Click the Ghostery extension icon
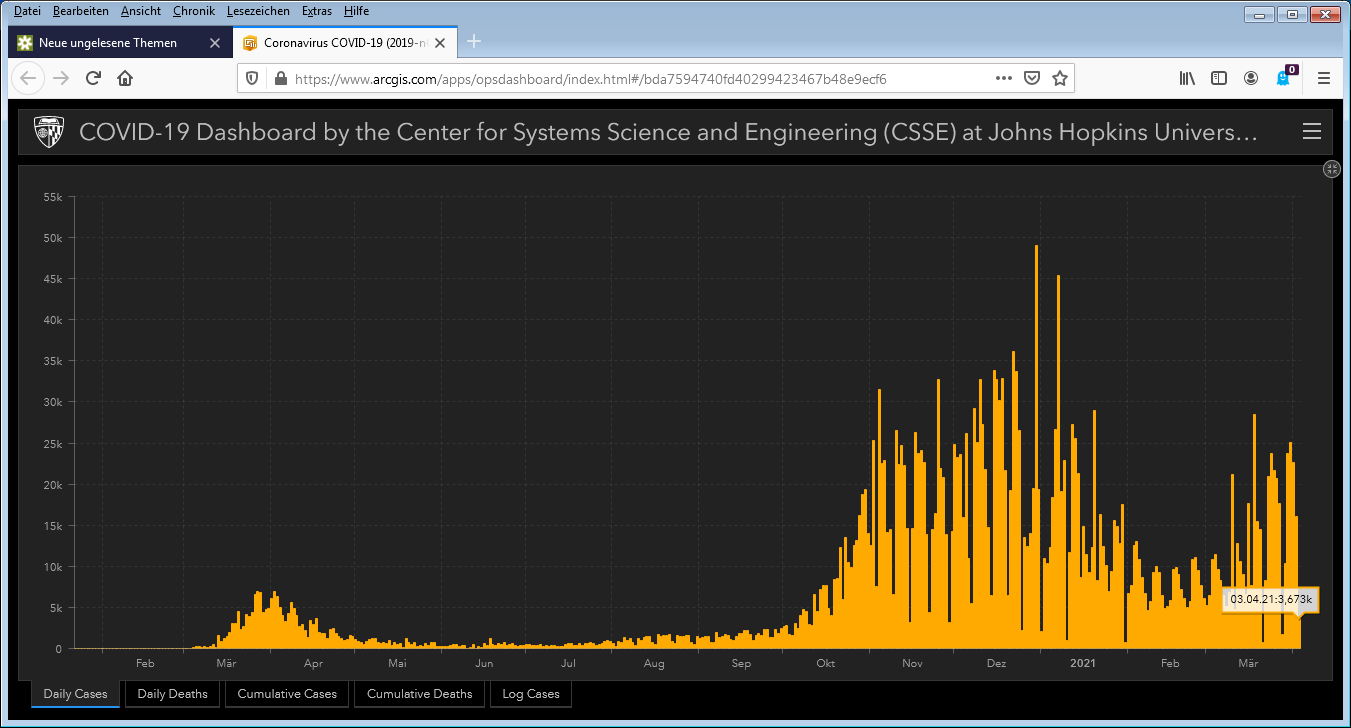 pyautogui.click(x=1284, y=78)
